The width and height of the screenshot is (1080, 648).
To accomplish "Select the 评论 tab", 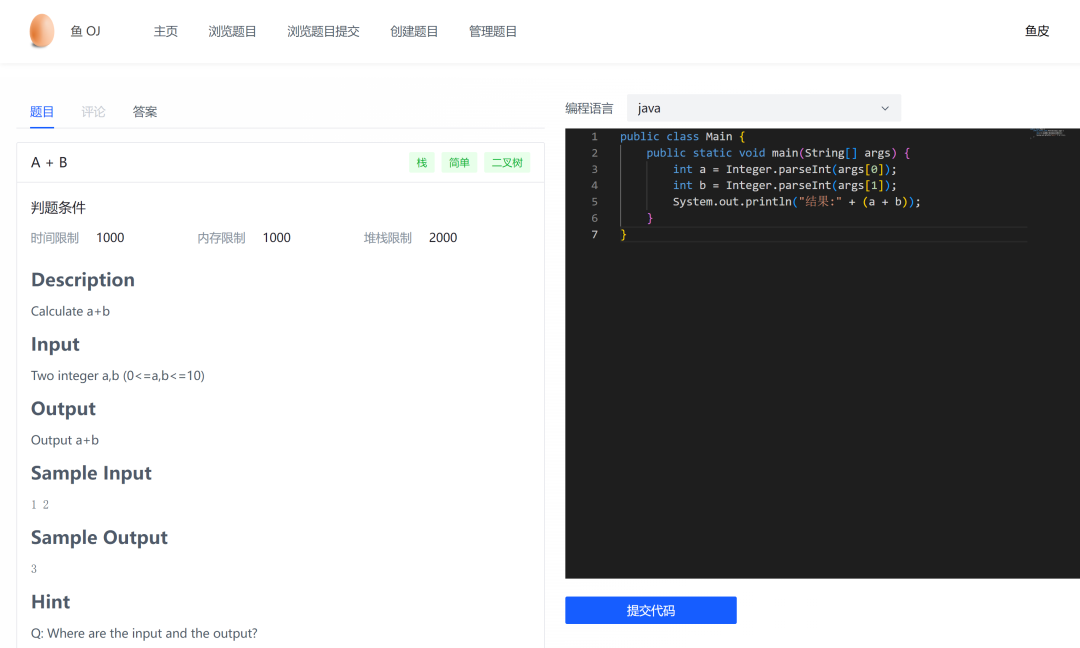I will [x=93, y=111].
